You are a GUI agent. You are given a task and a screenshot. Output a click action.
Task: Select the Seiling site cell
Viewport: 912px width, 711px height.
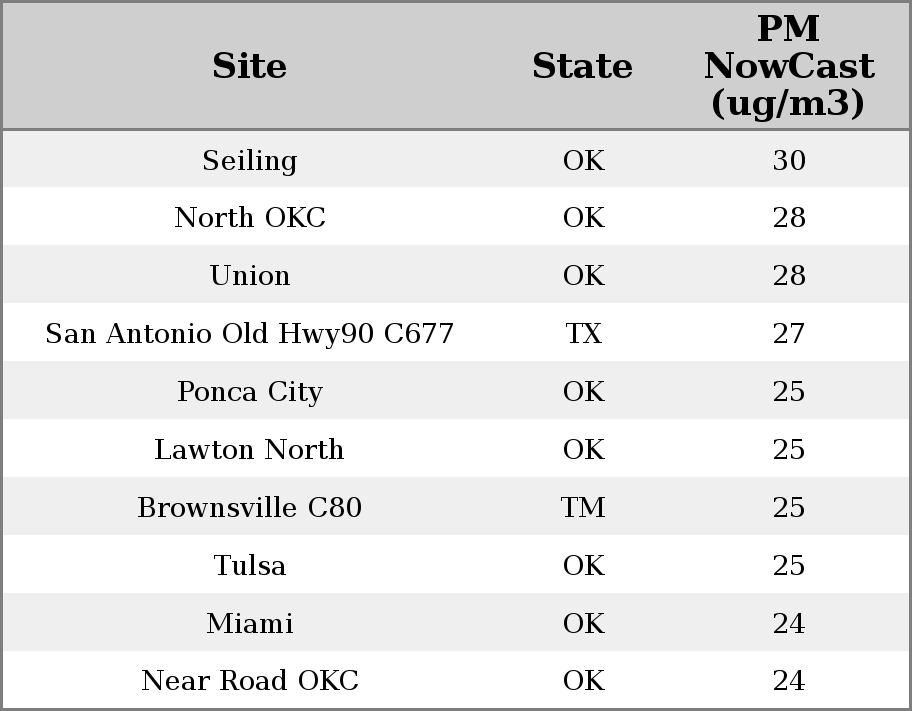tap(250, 161)
